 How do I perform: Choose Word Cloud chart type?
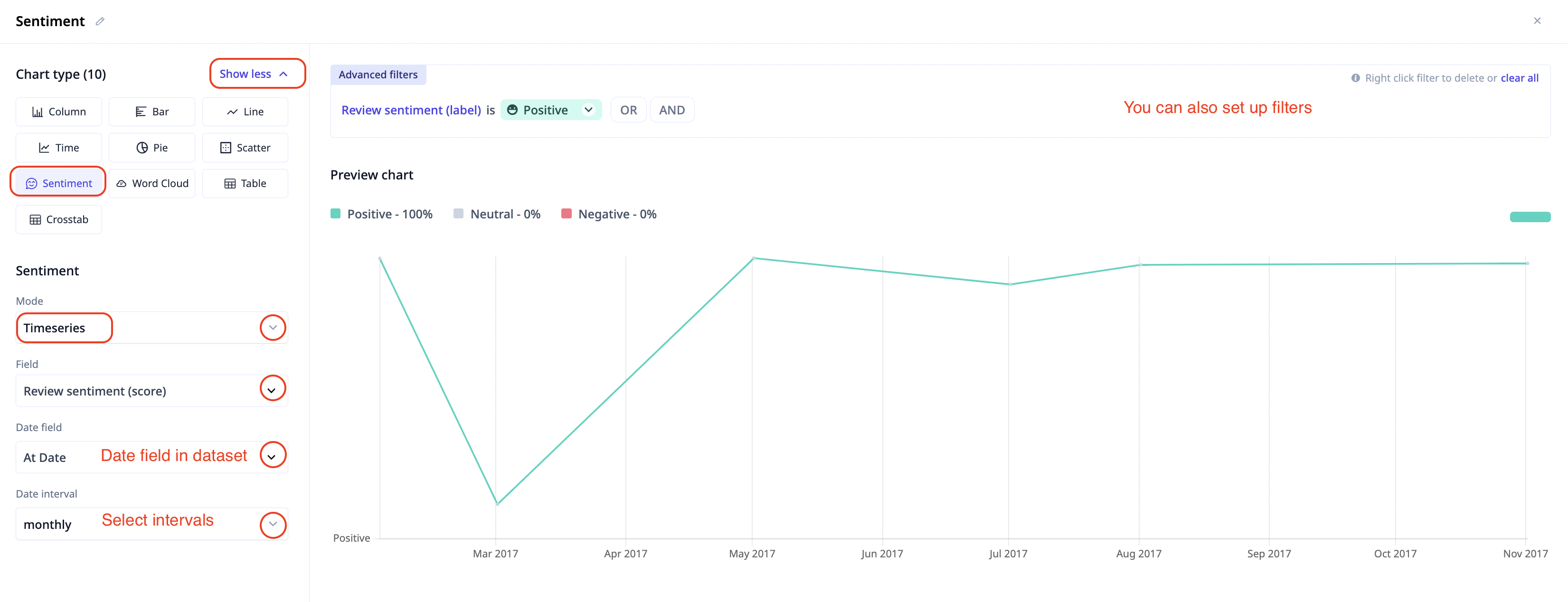coord(151,183)
